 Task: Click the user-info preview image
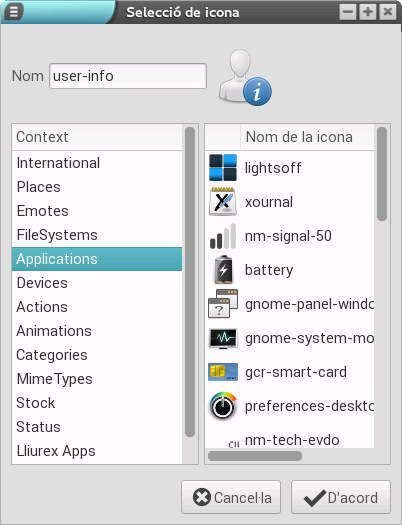pyautogui.click(x=245, y=77)
